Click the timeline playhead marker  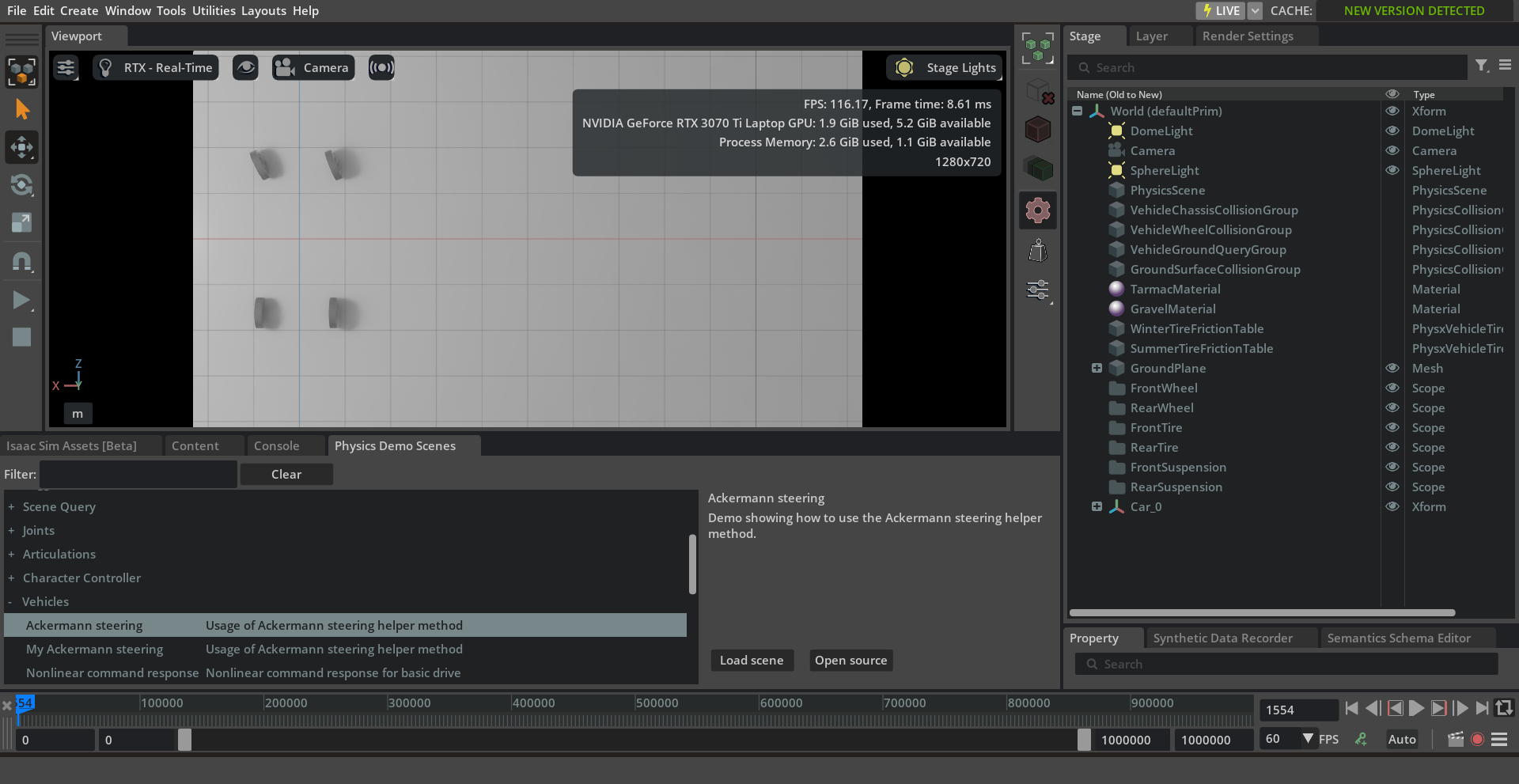click(24, 703)
